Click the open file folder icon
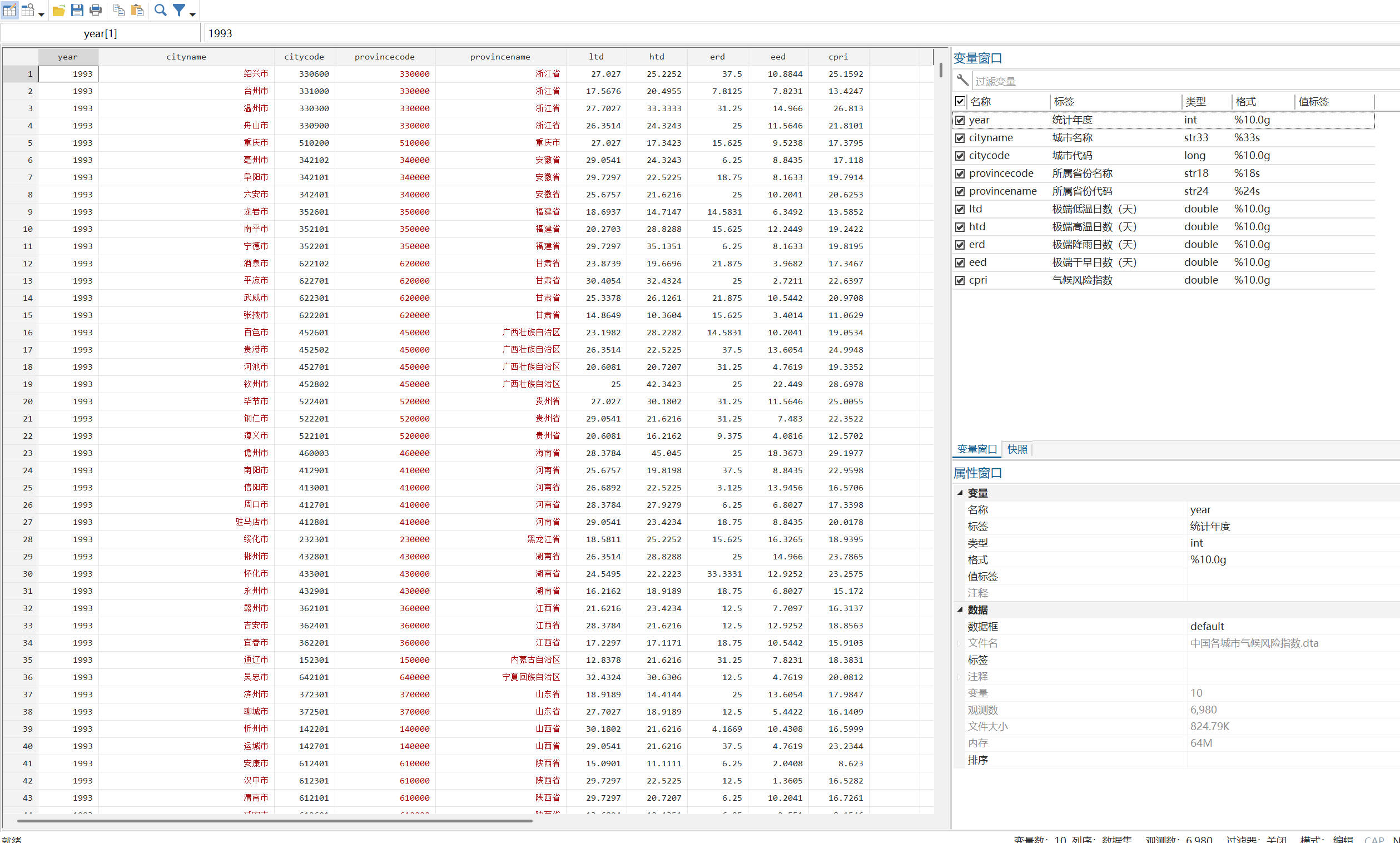Viewport: 1400px width, 843px height. (x=58, y=10)
